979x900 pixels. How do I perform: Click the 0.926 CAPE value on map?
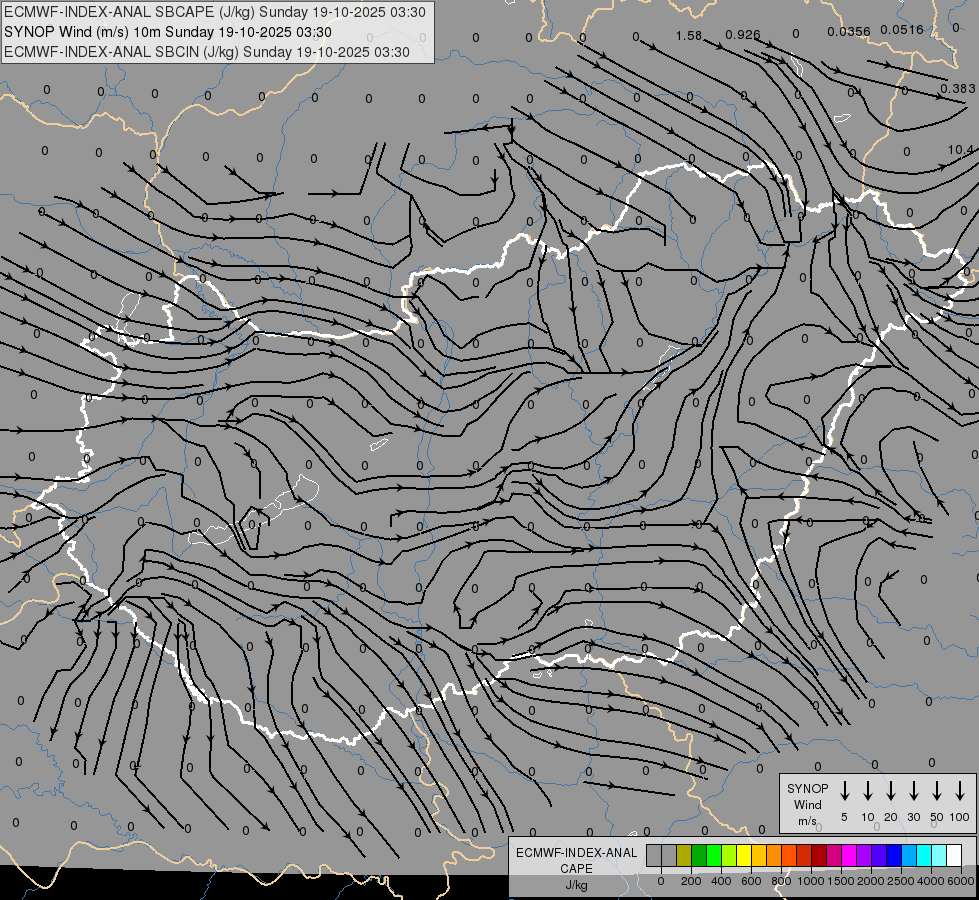(742, 34)
